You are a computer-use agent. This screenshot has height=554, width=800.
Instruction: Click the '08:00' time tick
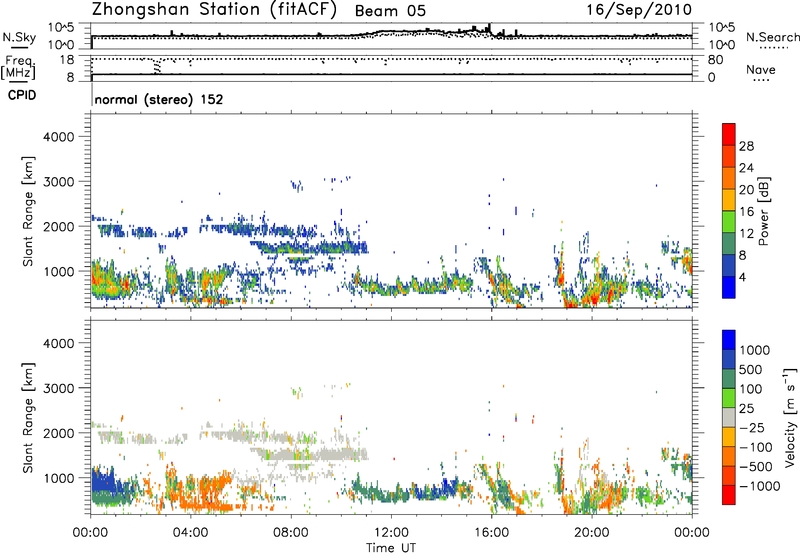click(x=290, y=533)
